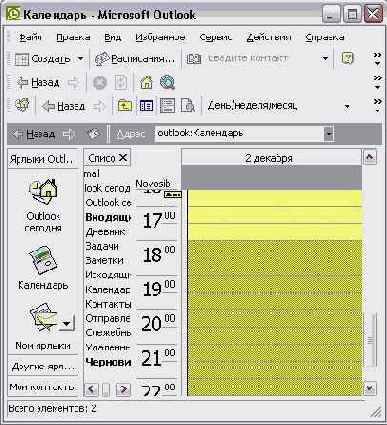Viewport: 387px width, 425px height.
Task: Click the Outlook bar scroll-down arrow
Action: coord(67,323)
